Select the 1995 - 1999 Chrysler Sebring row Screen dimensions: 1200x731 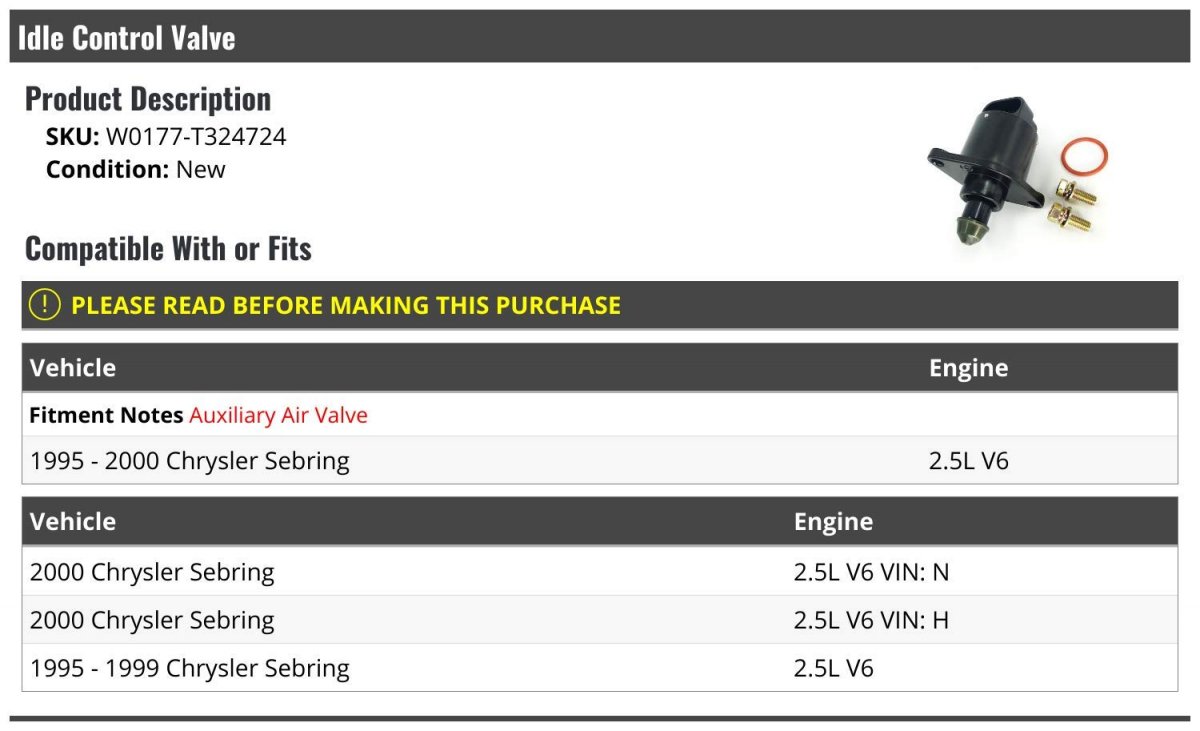pos(600,668)
